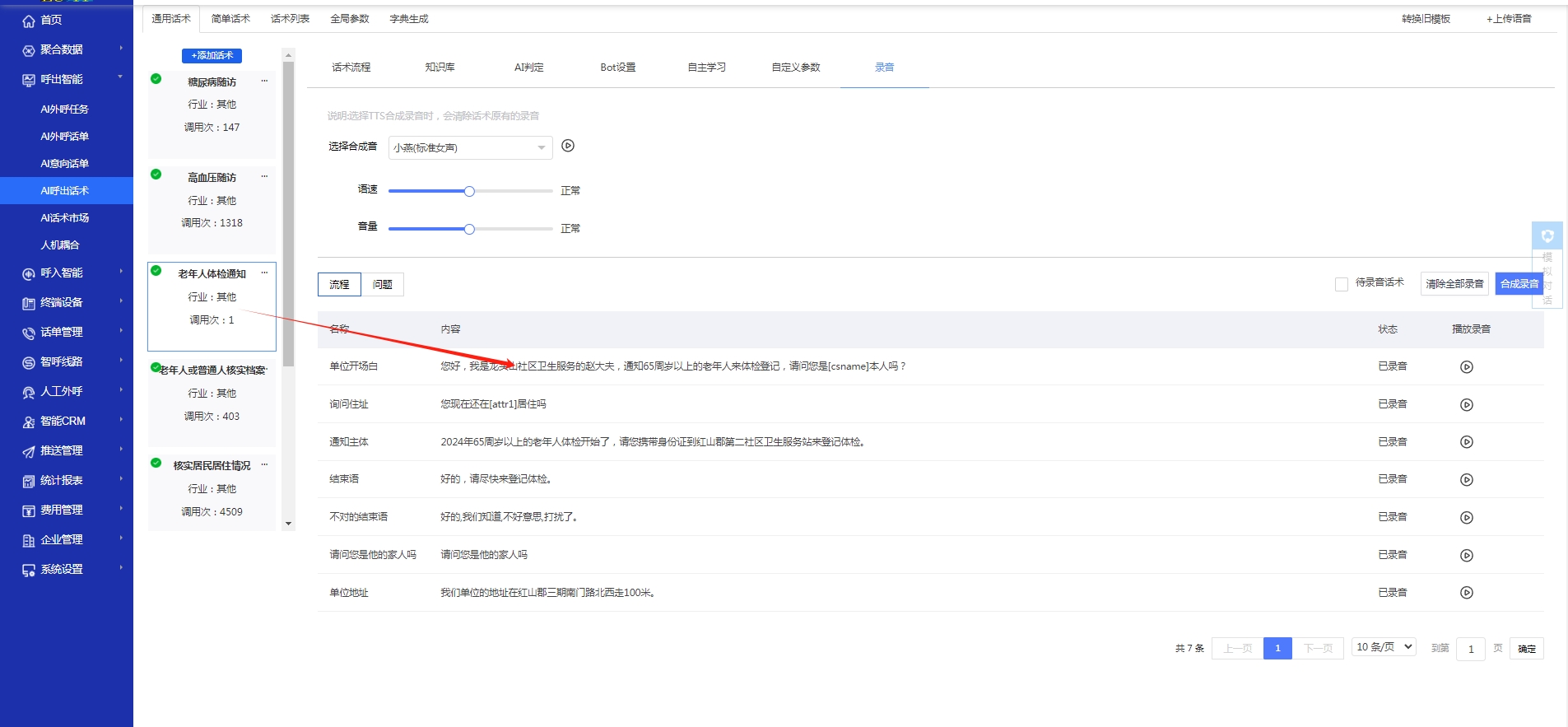Play the 单位开场白 recording

(x=1466, y=367)
